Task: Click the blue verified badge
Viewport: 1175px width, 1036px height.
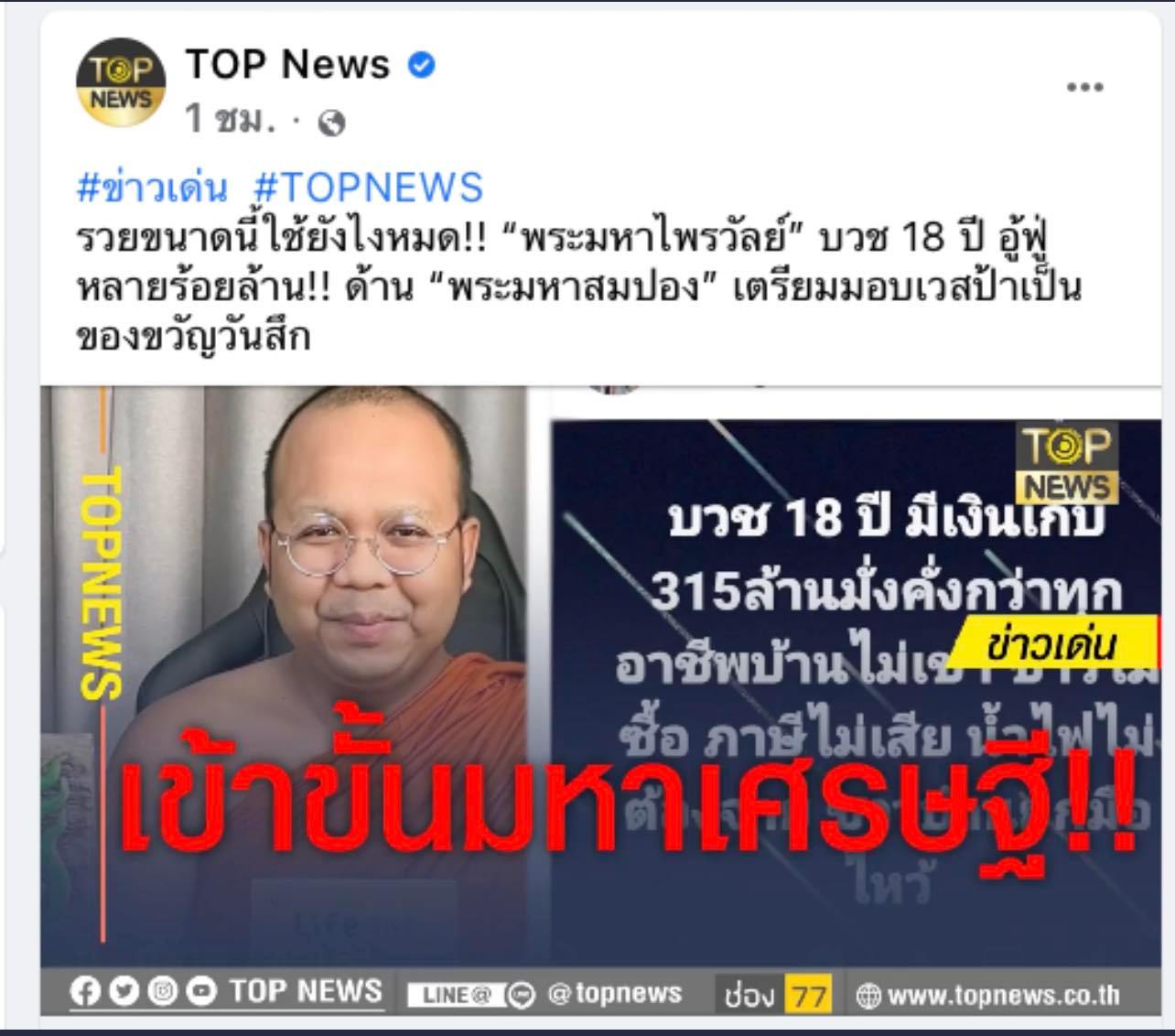Action: click(x=421, y=65)
